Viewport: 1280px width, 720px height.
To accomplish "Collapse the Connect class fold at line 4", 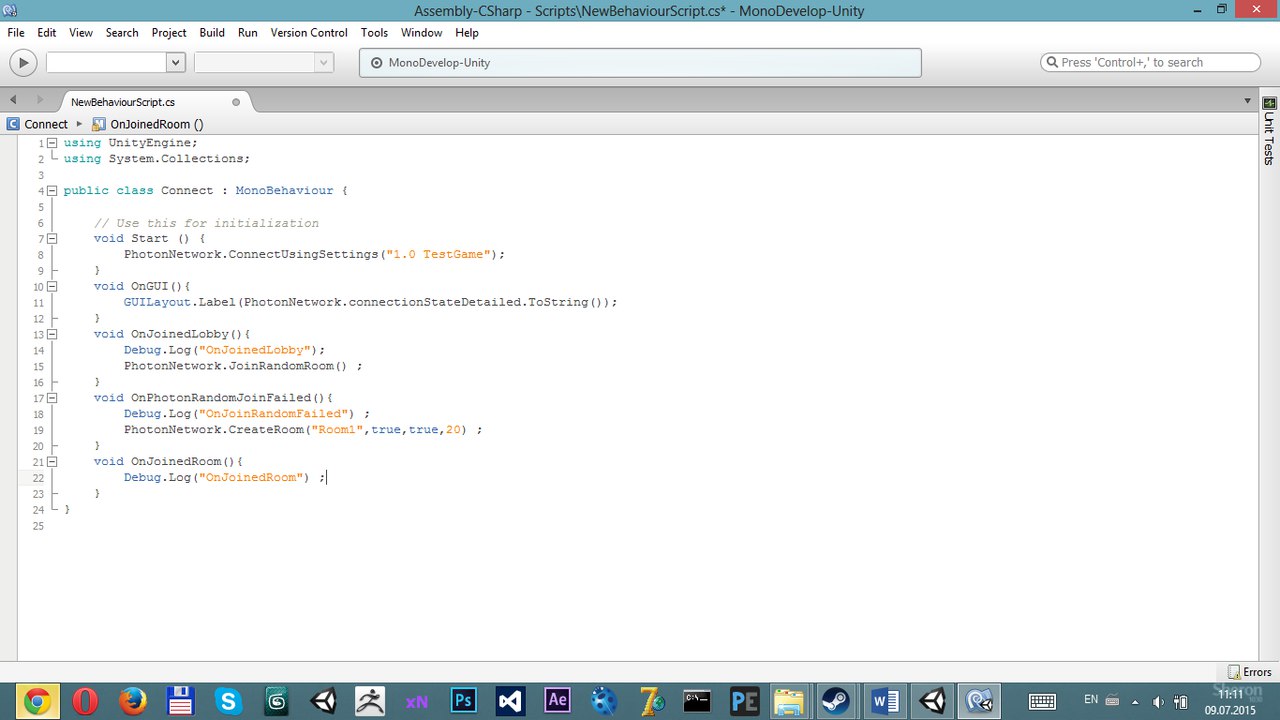I will pyautogui.click(x=52, y=191).
